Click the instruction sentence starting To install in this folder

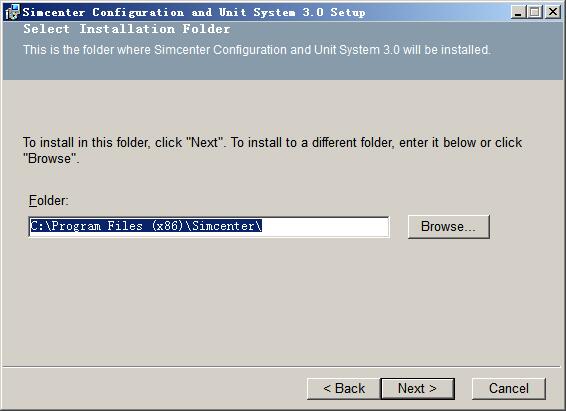point(273,150)
